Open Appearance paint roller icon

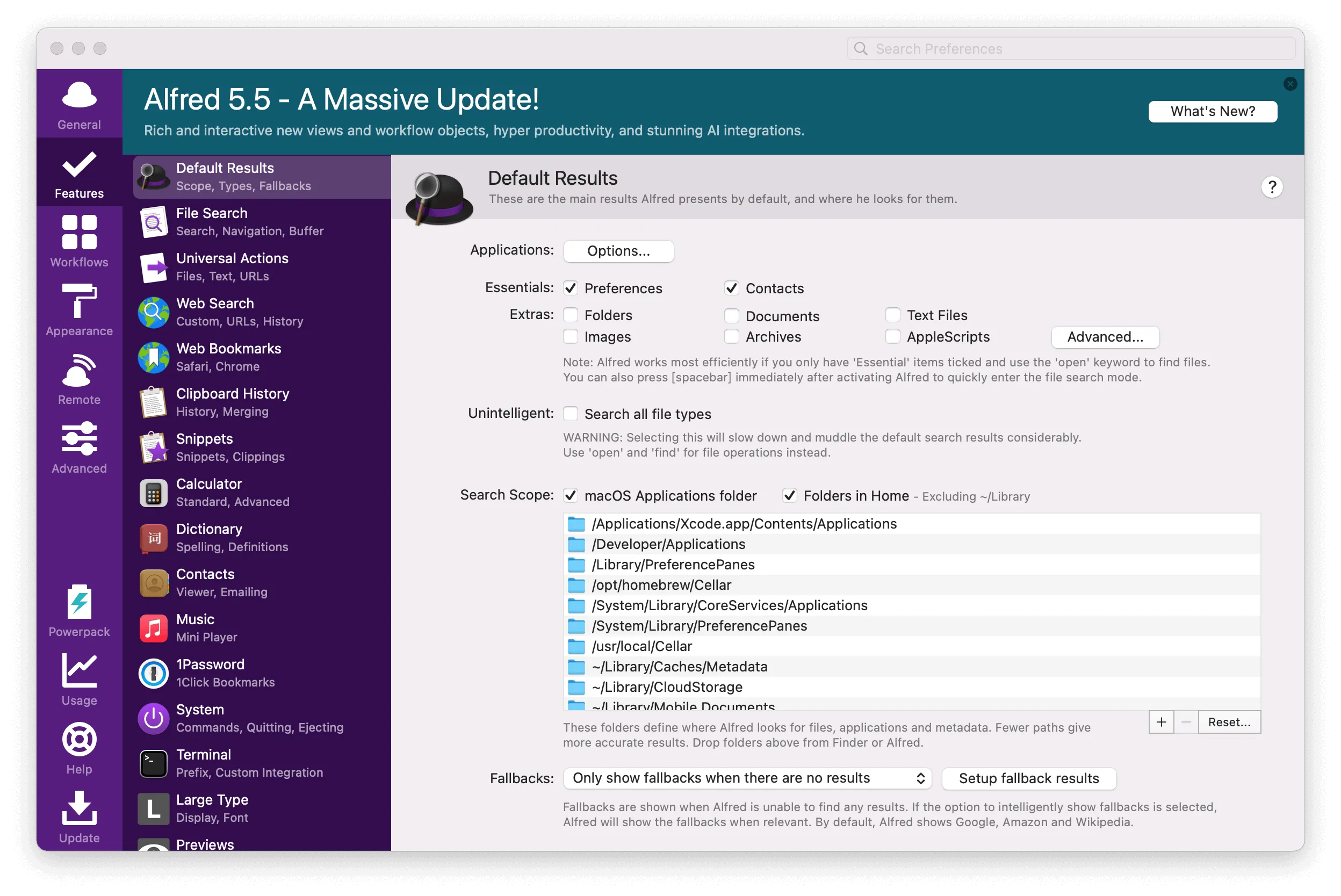tap(79, 301)
